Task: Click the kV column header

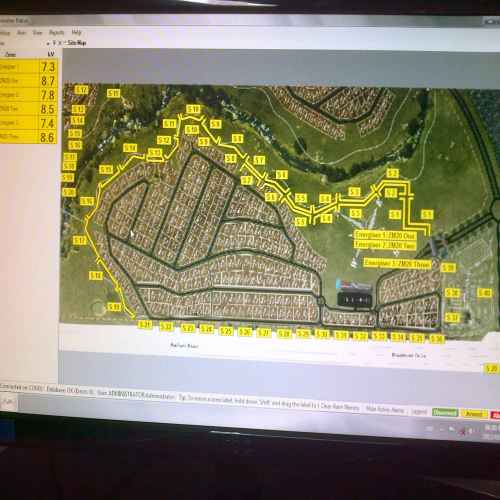Action: pyautogui.click(x=51, y=54)
